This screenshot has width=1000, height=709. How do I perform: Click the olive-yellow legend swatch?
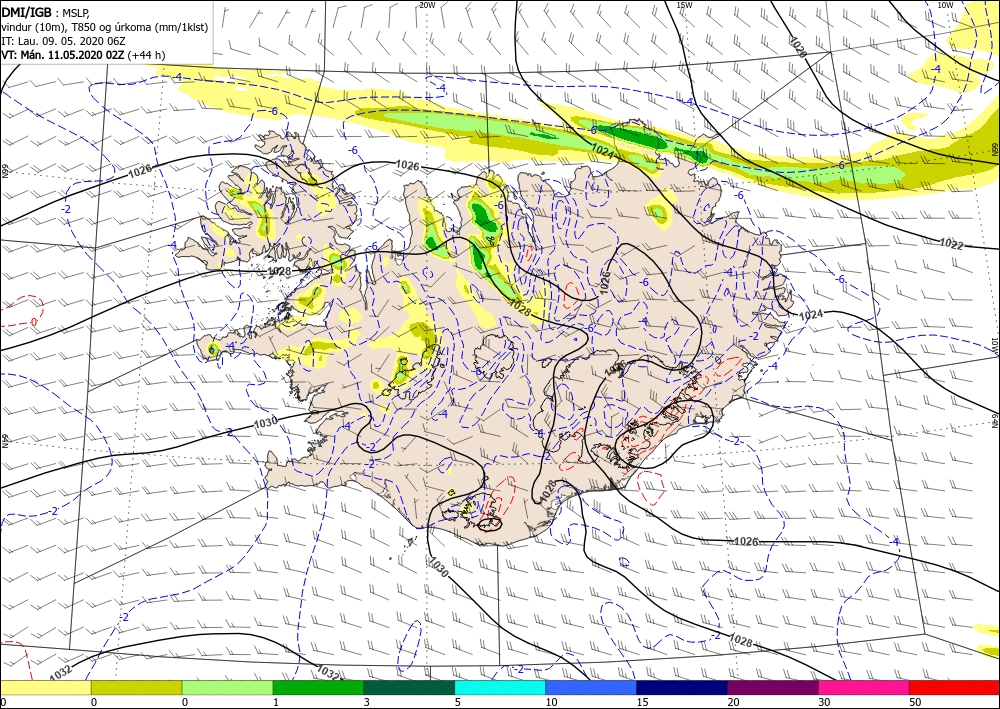coord(136,688)
